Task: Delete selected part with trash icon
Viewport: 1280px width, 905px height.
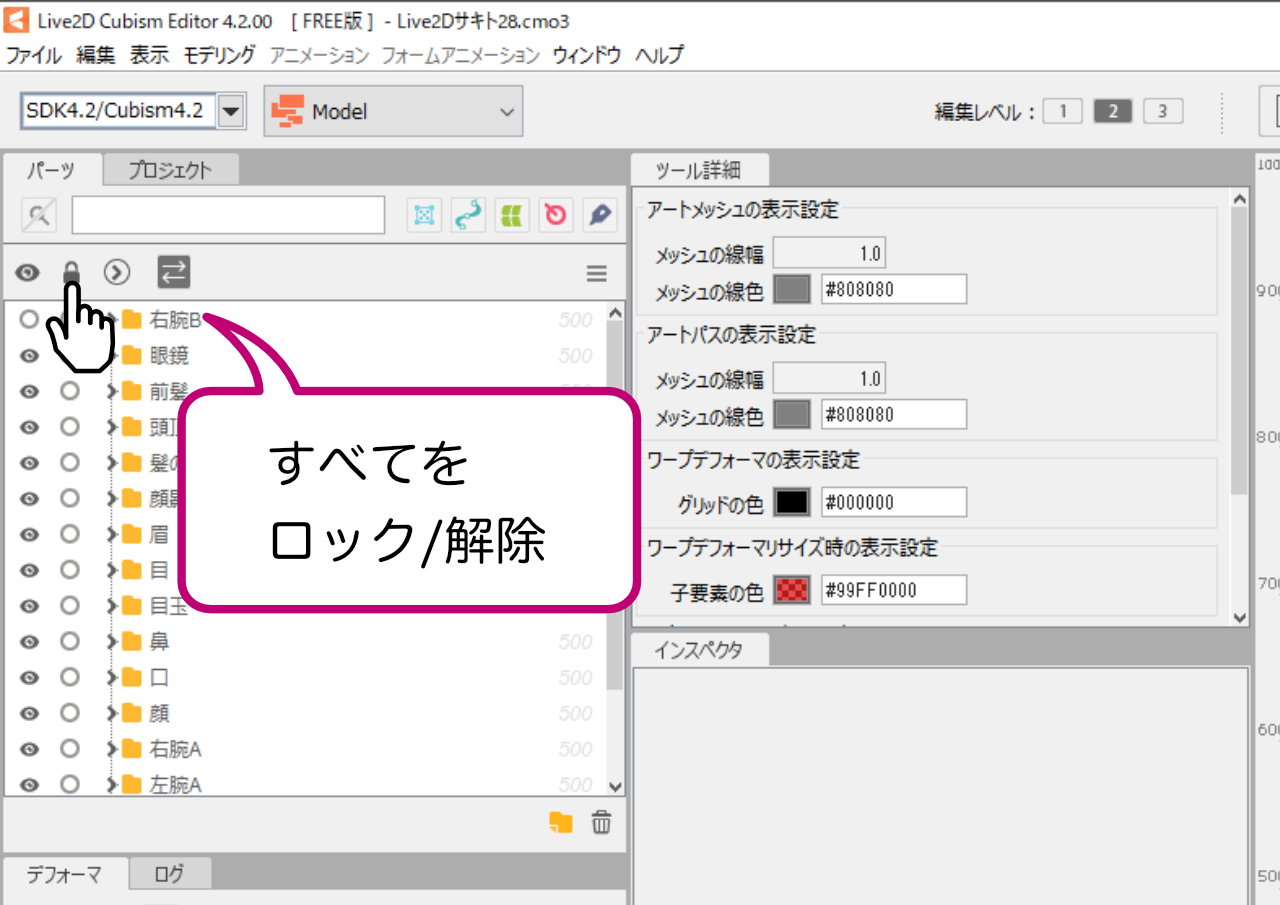Action: coord(601,823)
